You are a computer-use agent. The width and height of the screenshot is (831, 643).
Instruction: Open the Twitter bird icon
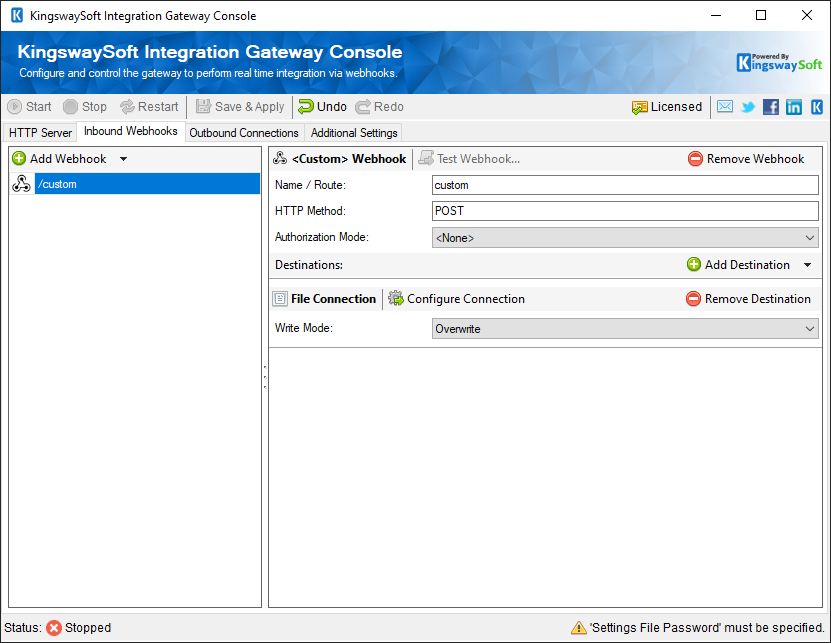(748, 107)
